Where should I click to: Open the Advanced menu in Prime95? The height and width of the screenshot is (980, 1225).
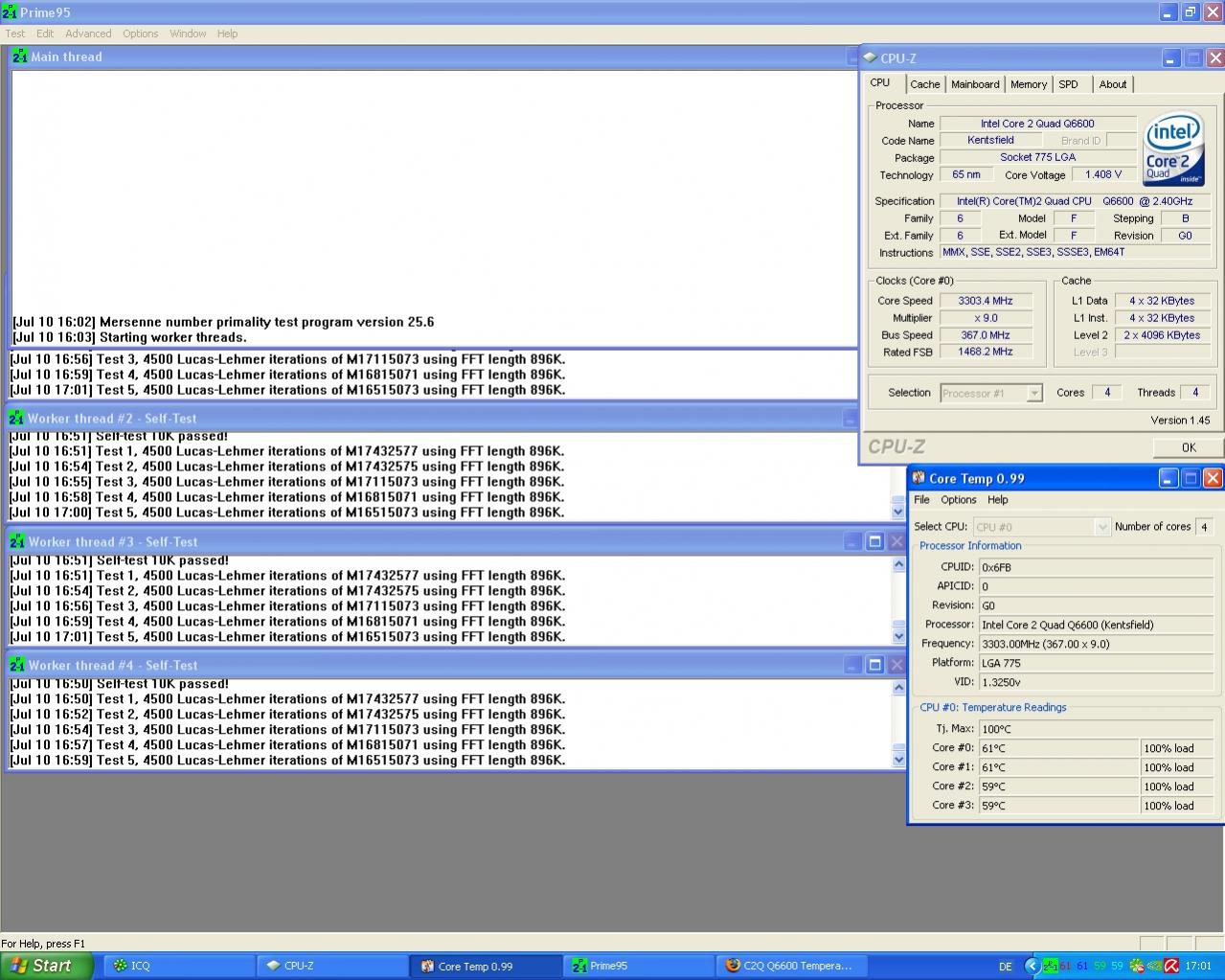88,34
